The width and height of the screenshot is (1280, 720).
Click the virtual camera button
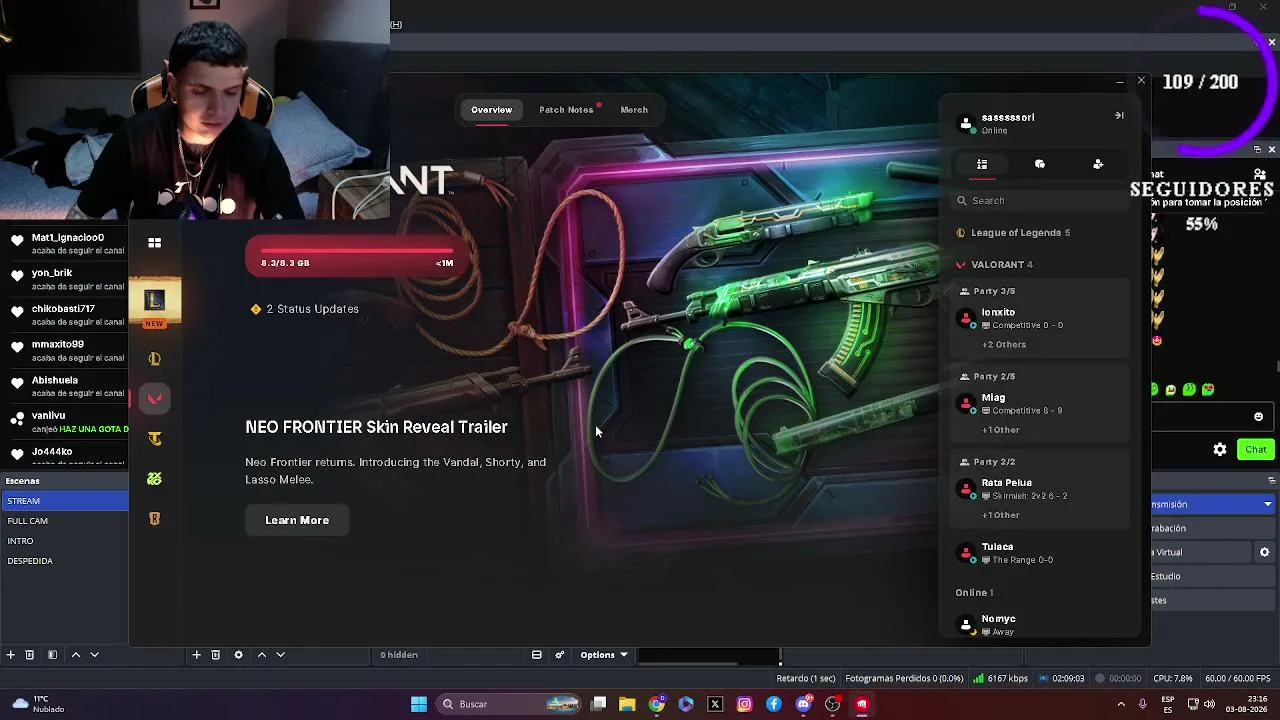point(1202,552)
